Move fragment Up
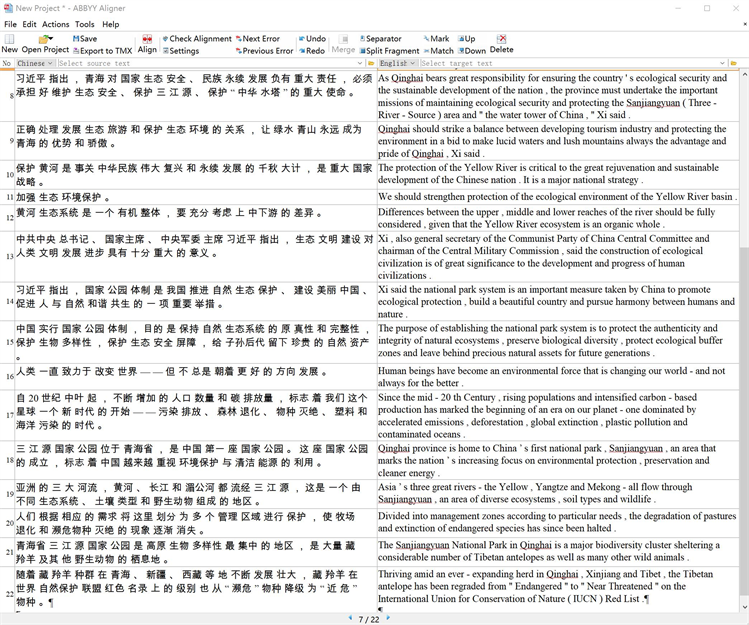The image size is (749, 625). pos(465,39)
